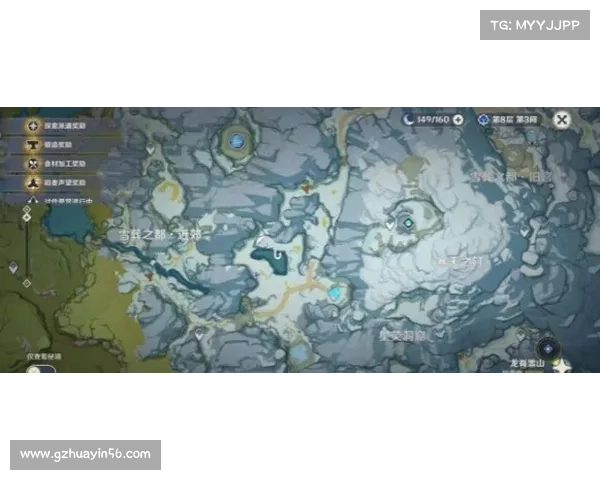600x480 pixels.
Task: Select the teleport waypoint below the 旧宫 label
Action: [x=524, y=231]
